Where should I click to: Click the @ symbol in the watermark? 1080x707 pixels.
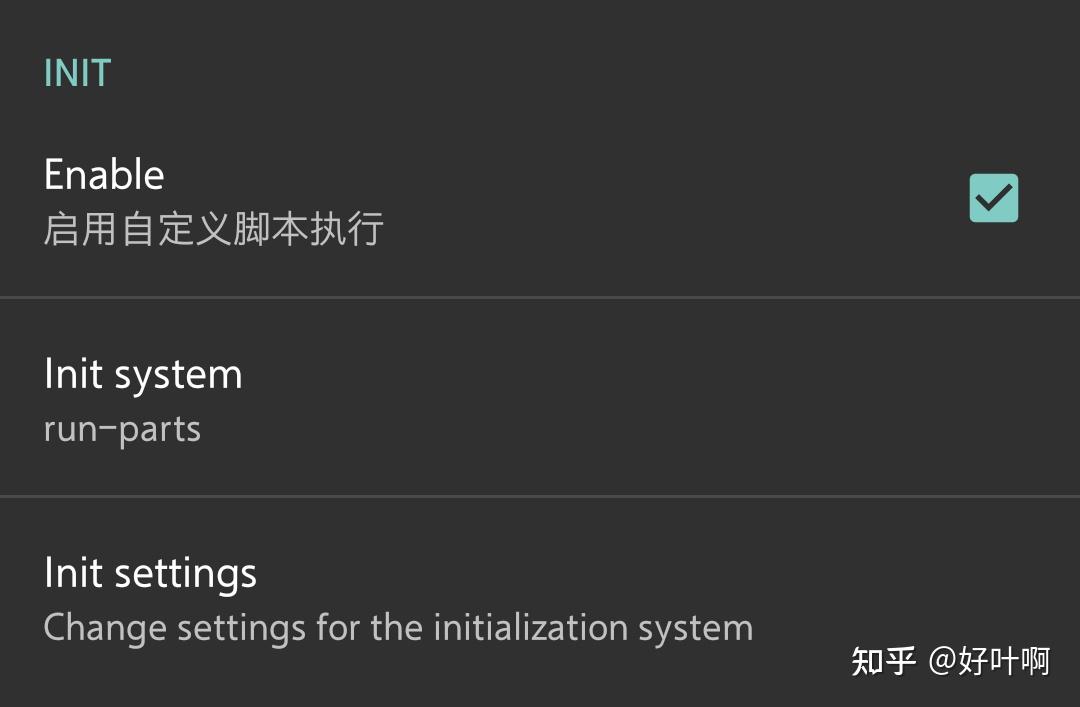click(x=941, y=661)
